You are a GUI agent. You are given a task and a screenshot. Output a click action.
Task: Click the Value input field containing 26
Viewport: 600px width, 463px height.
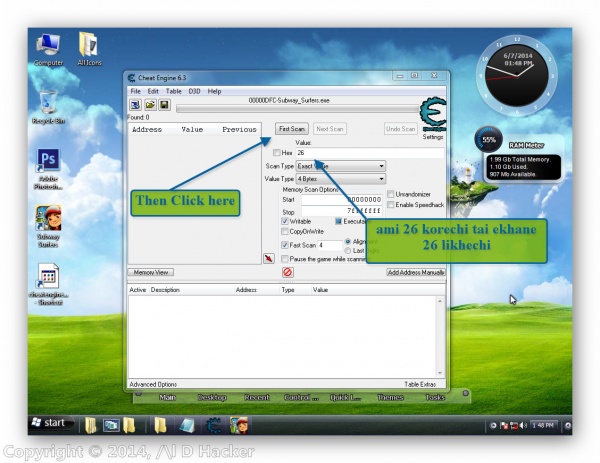tap(370, 153)
